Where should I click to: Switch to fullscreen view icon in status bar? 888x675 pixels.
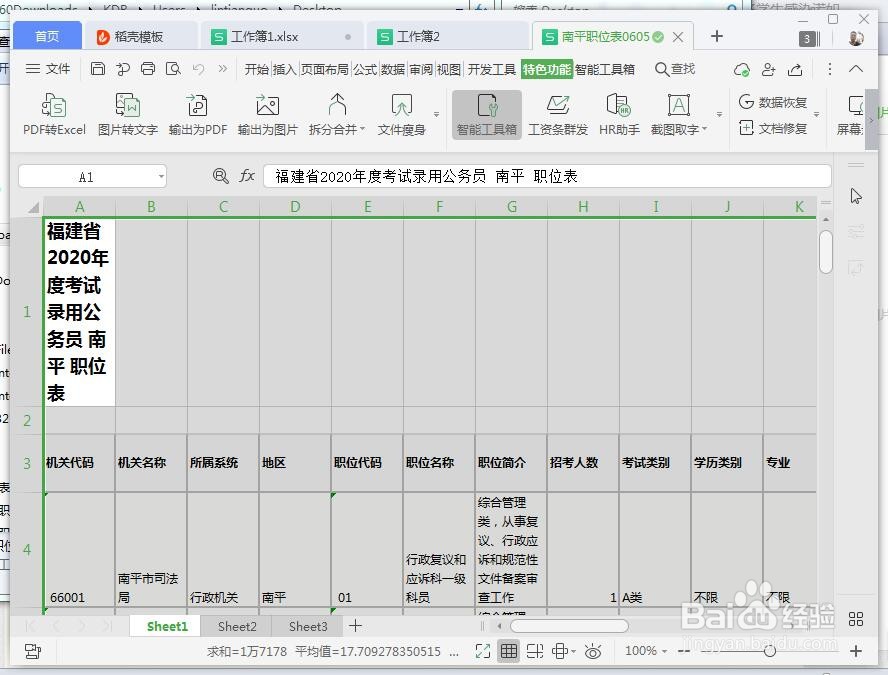click(483, 651)
